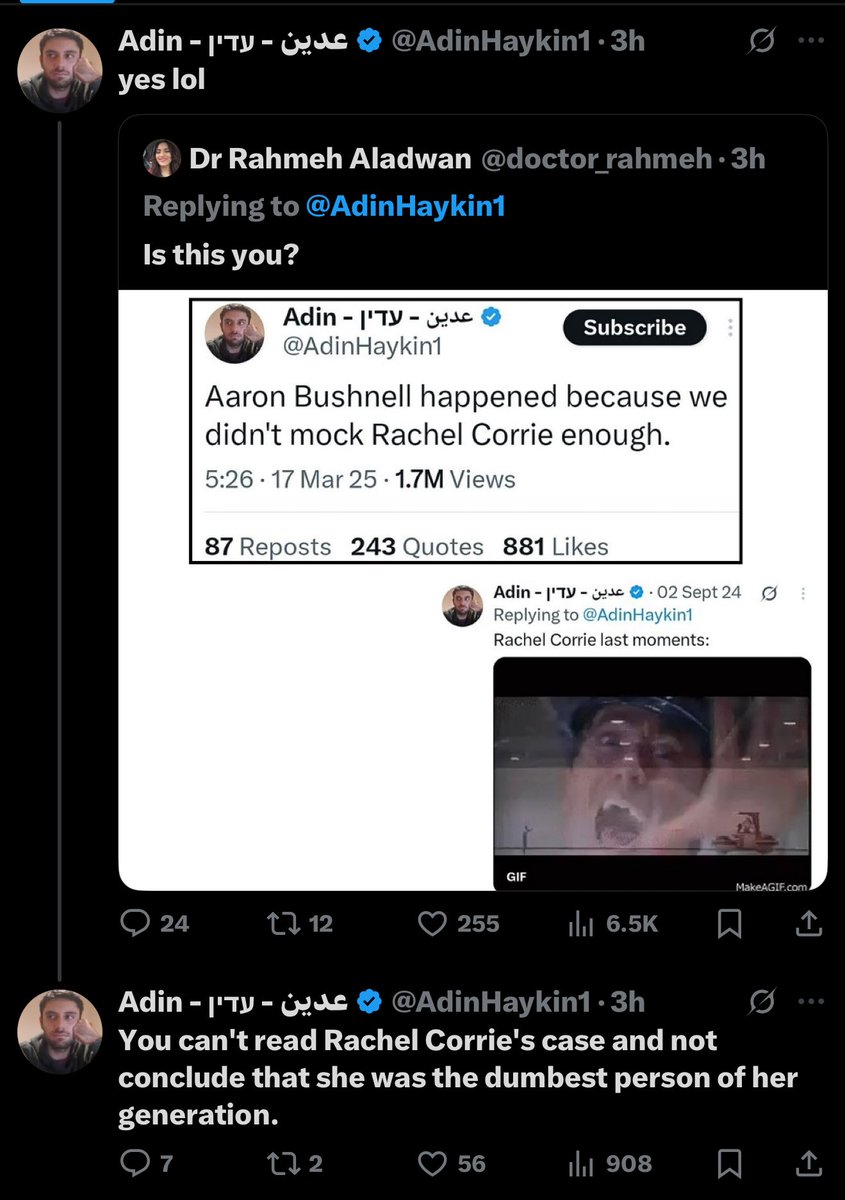The height and width of the screenshot is (1200, 845).
Task: Open more options on the bottom tweet
Action: tap(811, 1001)
